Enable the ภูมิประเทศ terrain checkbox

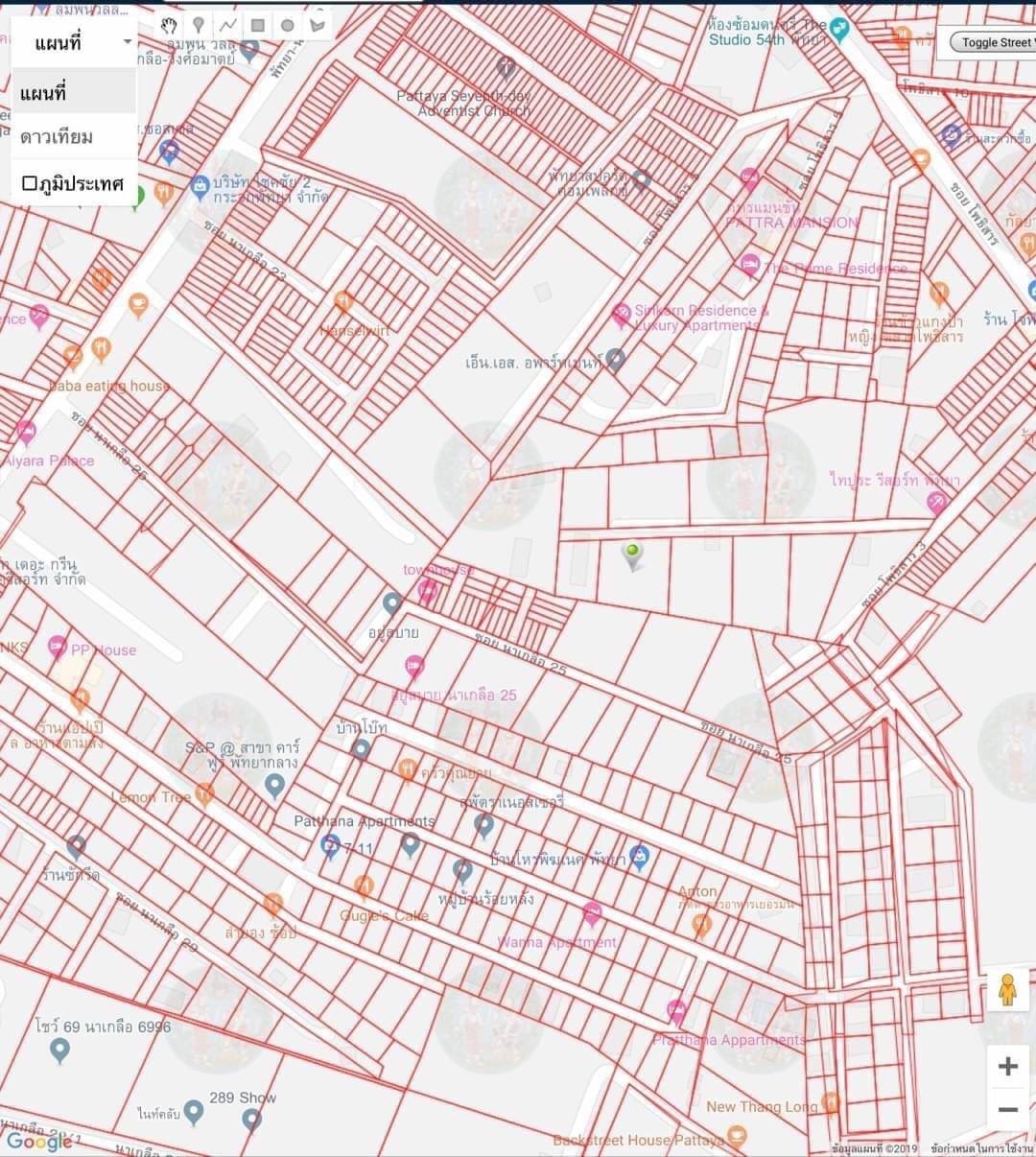30,182
